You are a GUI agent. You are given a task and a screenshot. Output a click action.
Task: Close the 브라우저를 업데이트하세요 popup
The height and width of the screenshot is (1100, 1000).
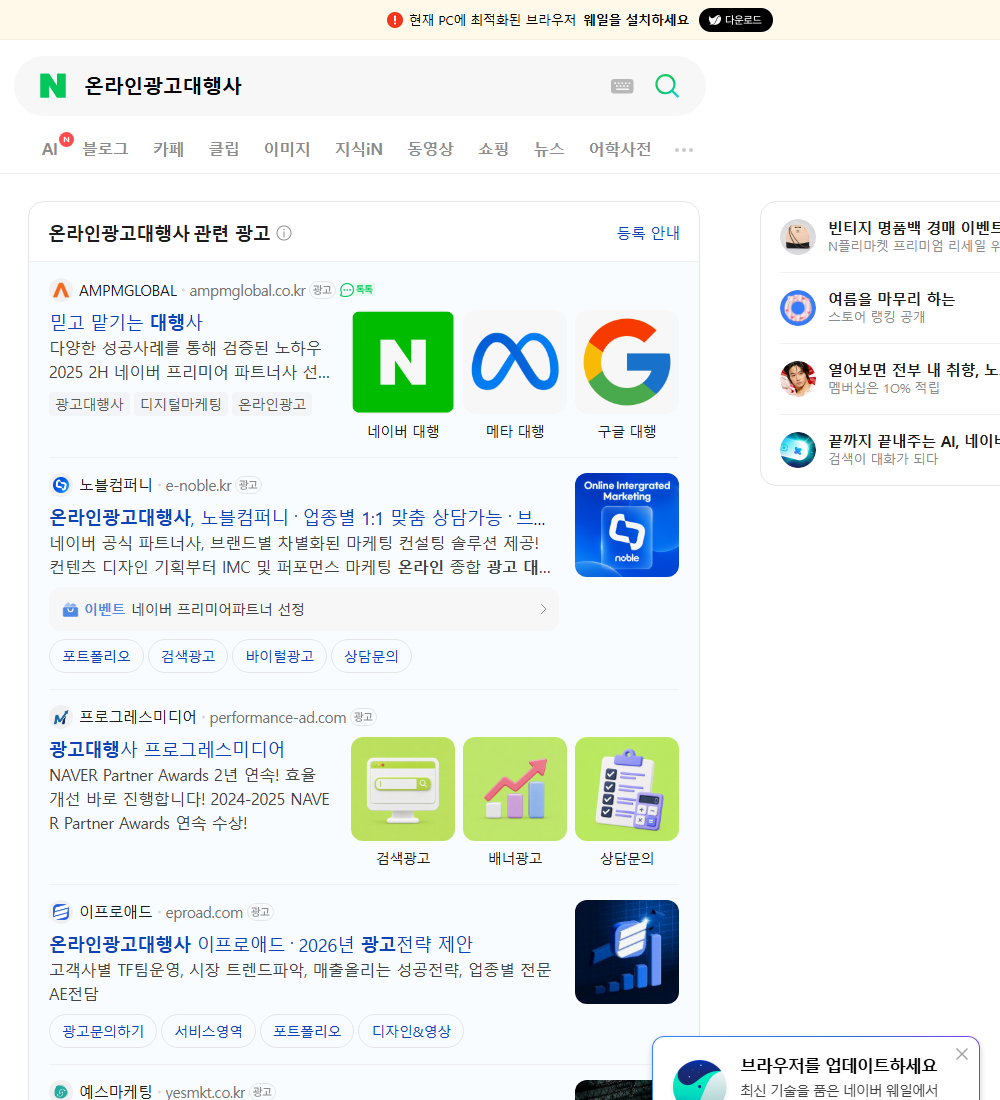click(962, 1054)
